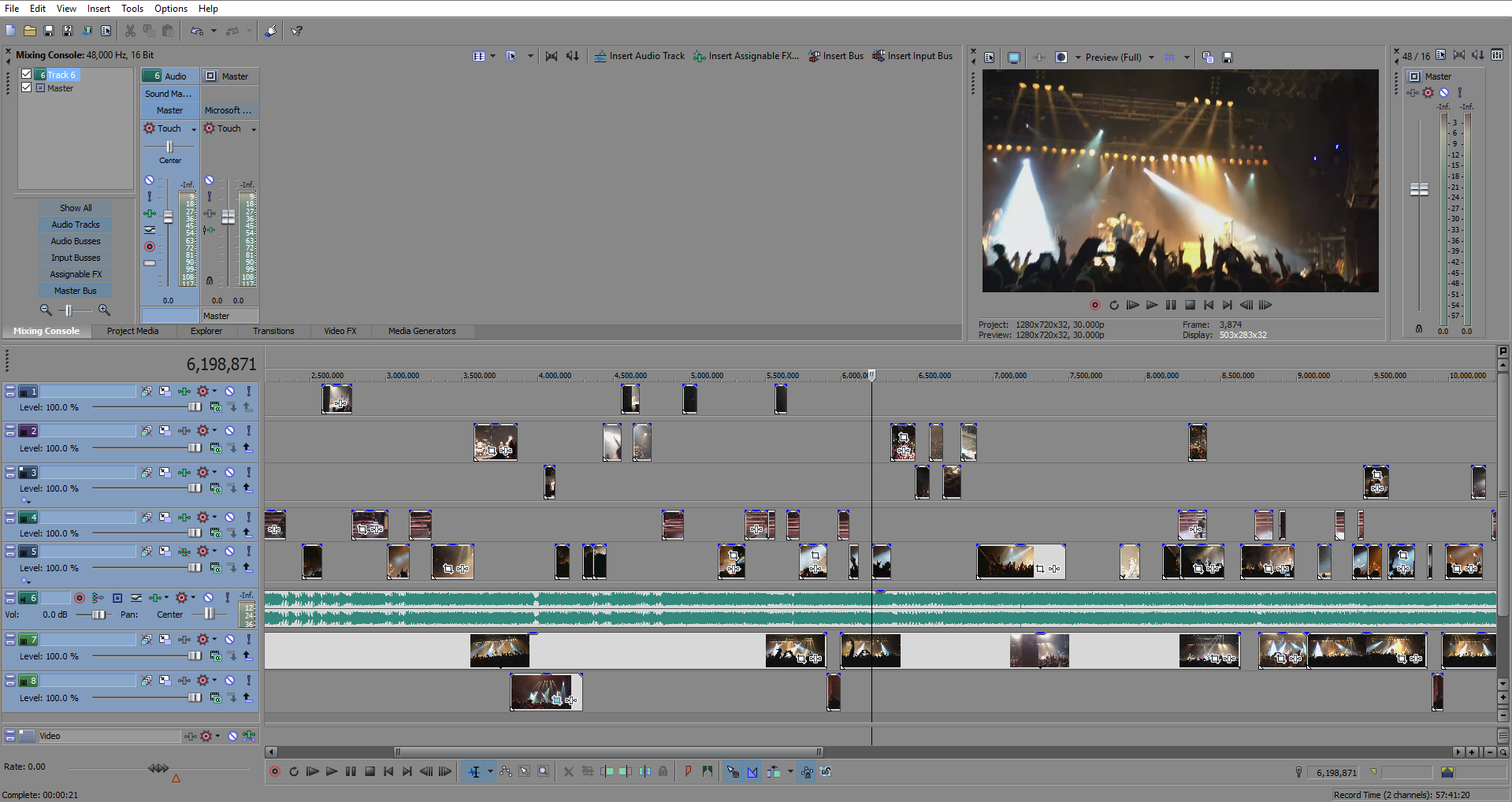Arm audio track 6 for record
Screen dimensions: 1512x802
[x=79, y=598]
